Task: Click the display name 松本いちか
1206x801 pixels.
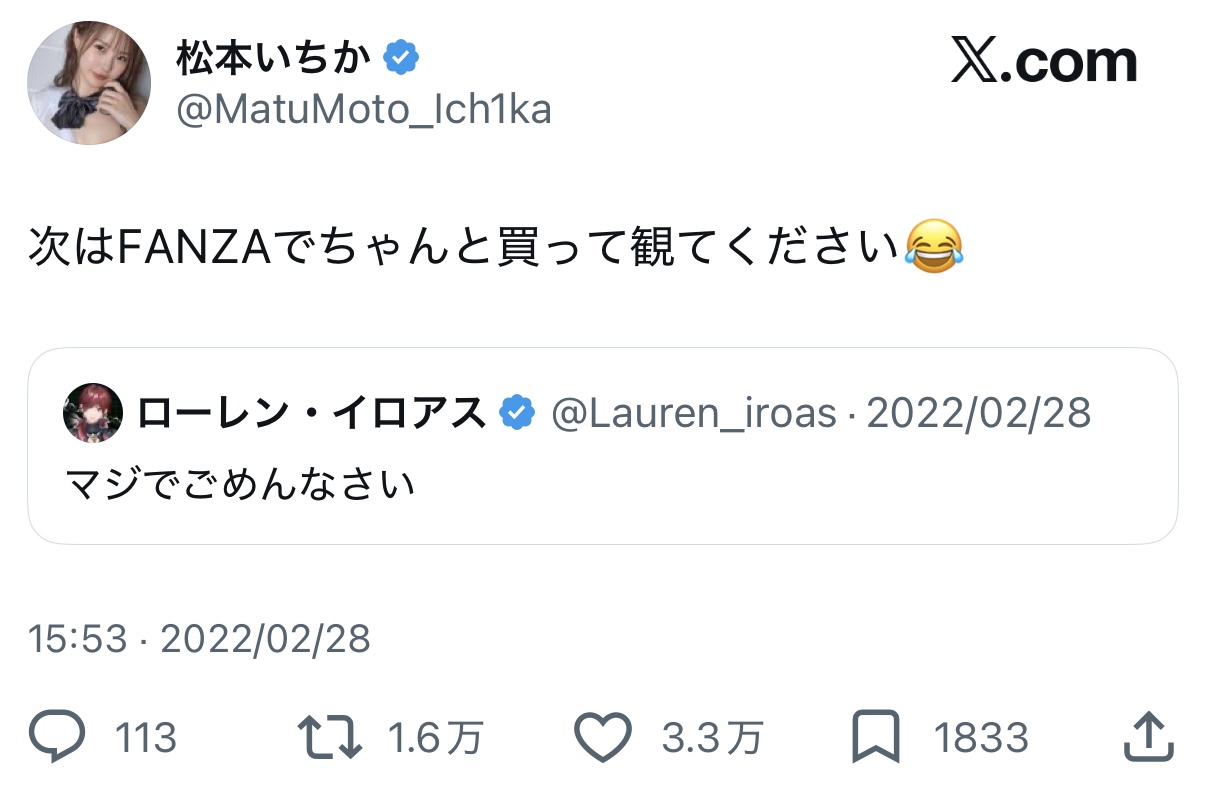Action: point(273,58)
